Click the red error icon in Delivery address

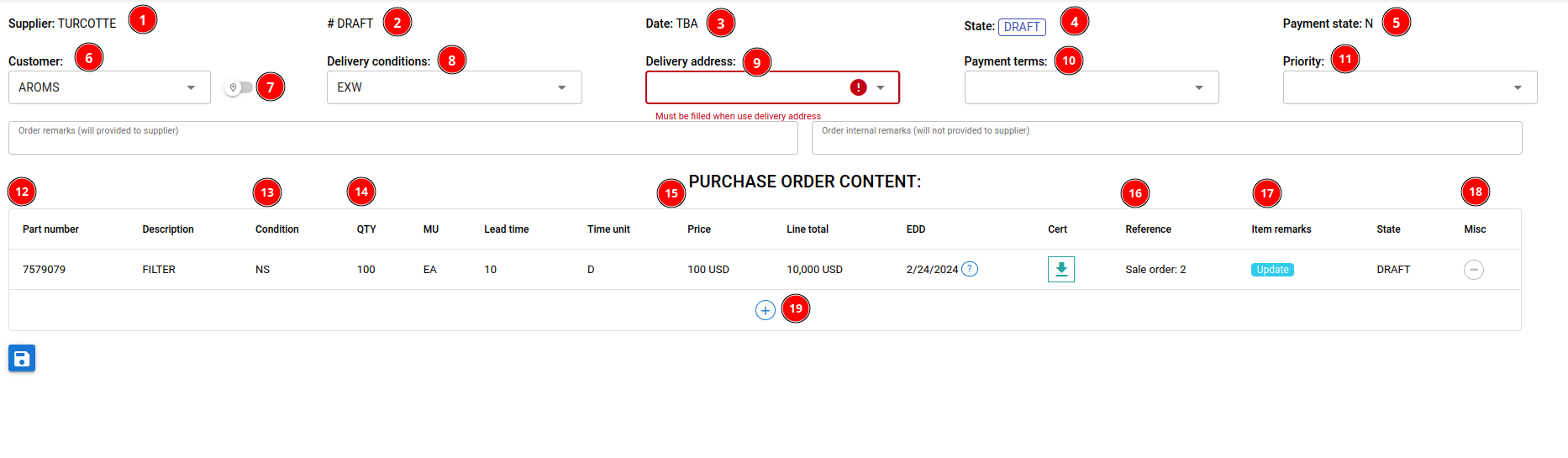858,87
